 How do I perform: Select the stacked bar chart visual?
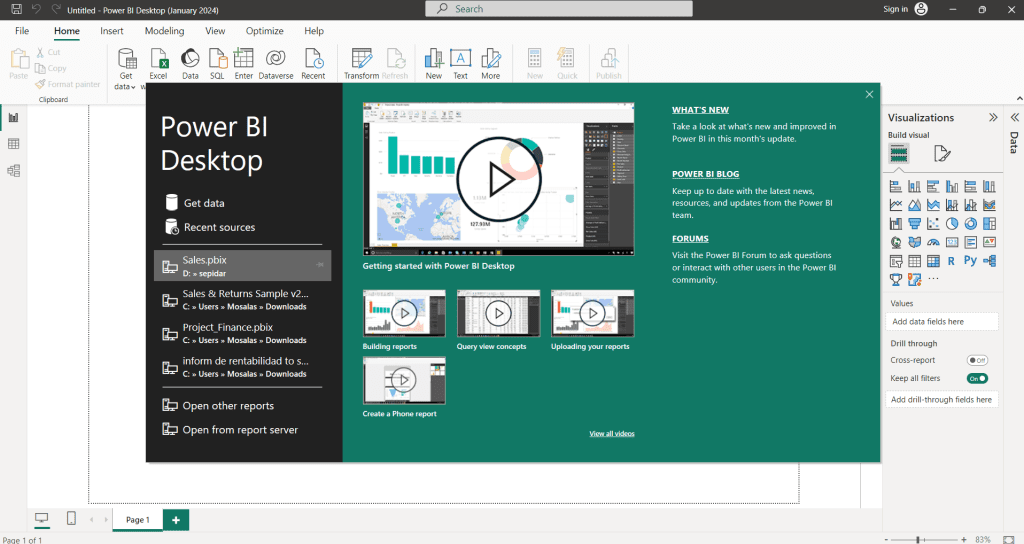click(x=896, y=187)
